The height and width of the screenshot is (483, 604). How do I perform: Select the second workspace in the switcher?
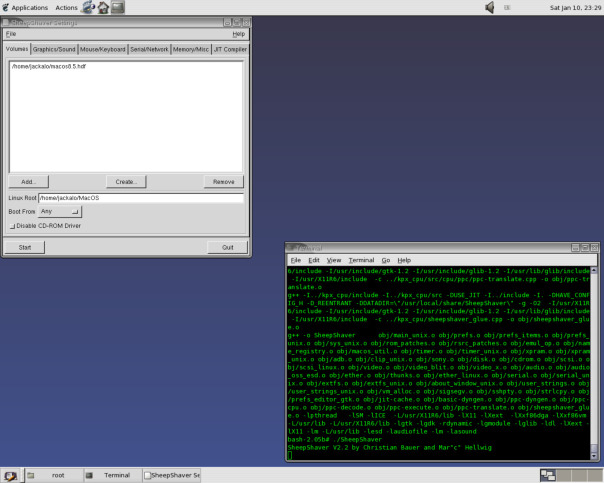coord(564,475)
